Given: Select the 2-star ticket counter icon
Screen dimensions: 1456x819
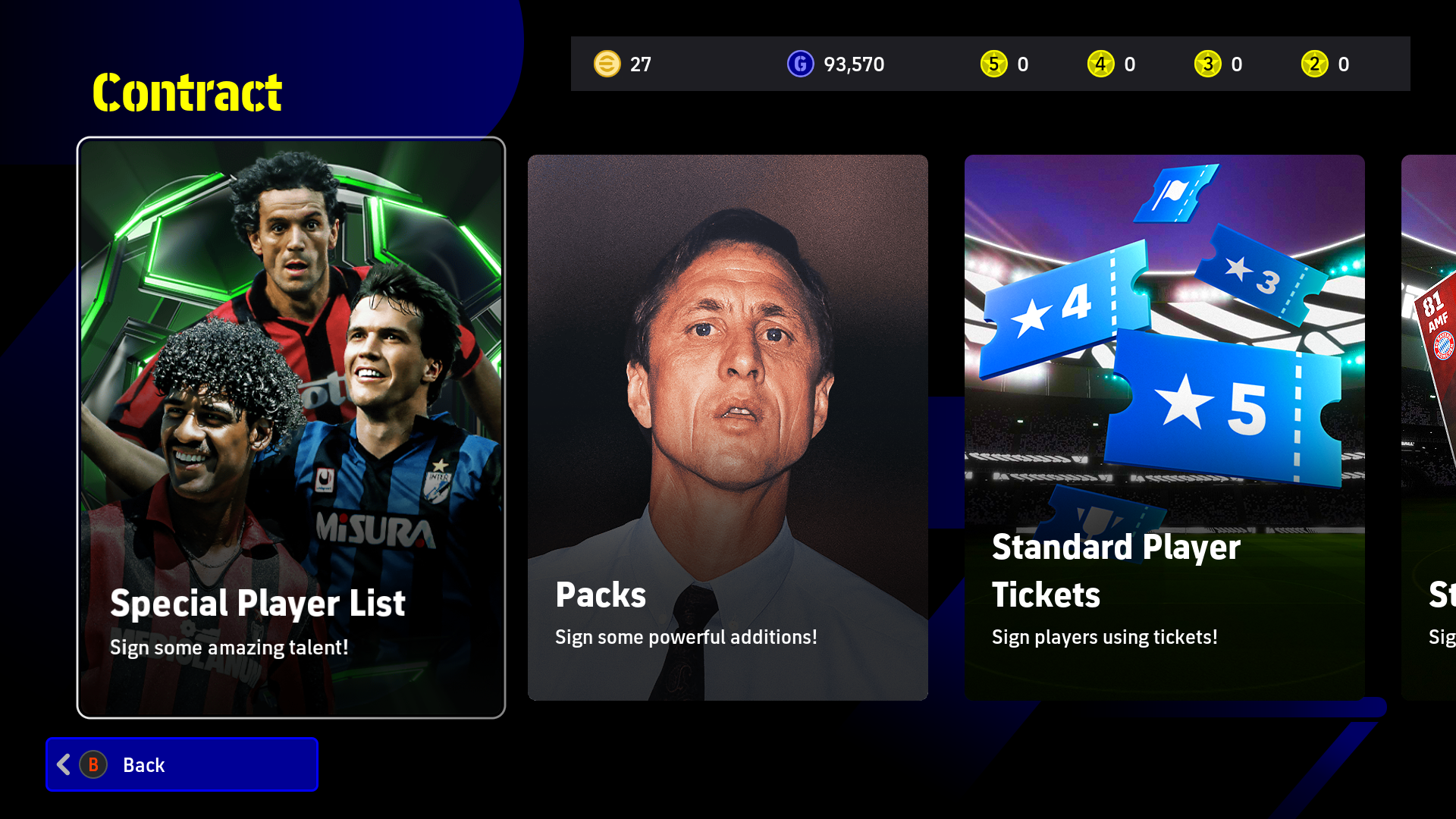Looking at the screenshot, I should pyautogui.click(x=1314, y=64).
